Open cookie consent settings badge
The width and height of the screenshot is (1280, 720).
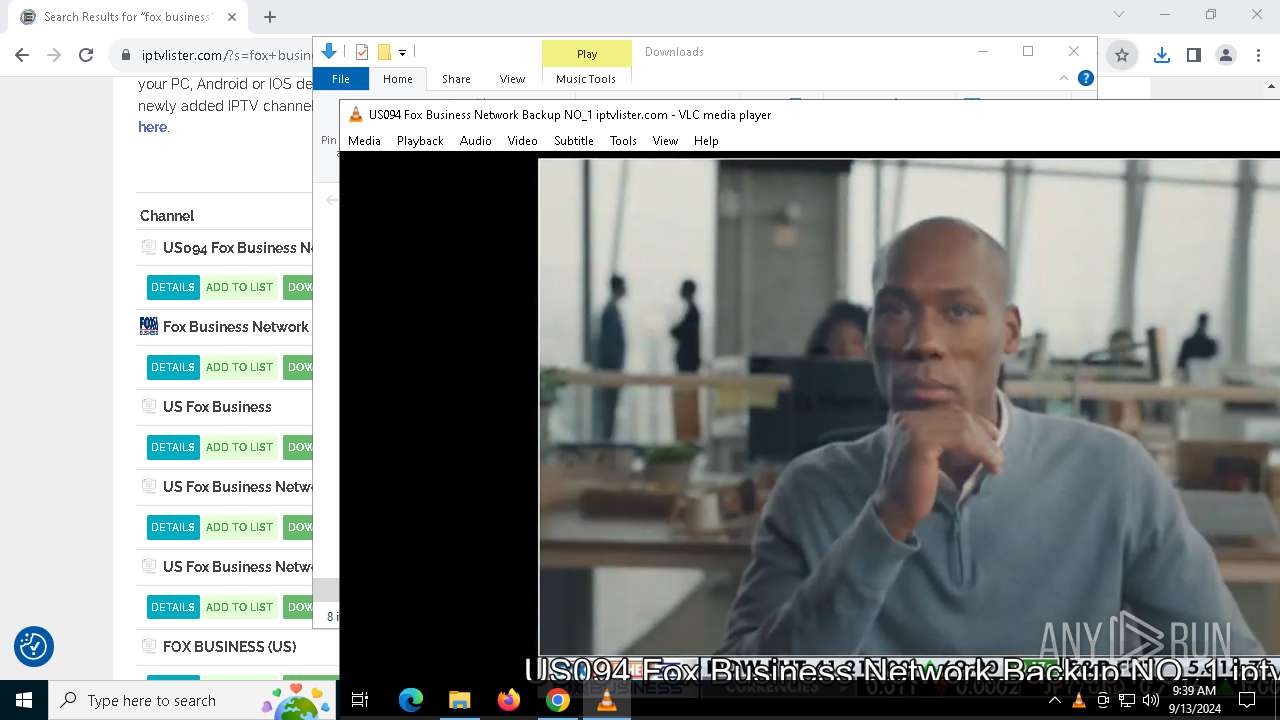click(34, 646)
